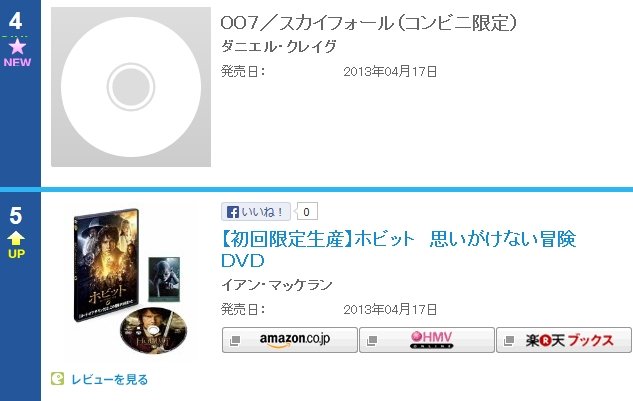This screenshot has height=401, width=633.
Task: Open the amazon.co.jp purchase button
Action: (289, 340)
